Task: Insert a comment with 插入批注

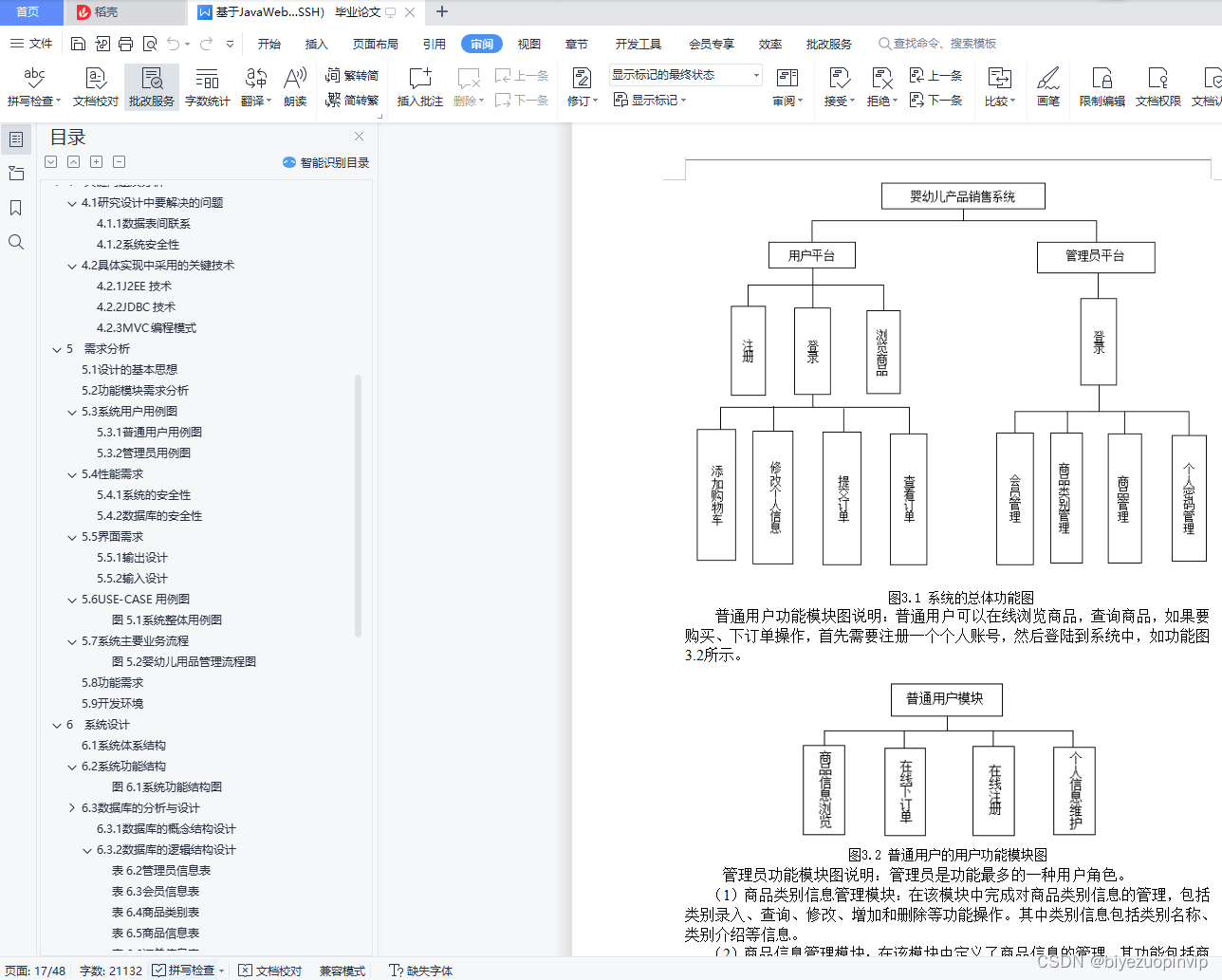Action: click(x=420, y=86)
